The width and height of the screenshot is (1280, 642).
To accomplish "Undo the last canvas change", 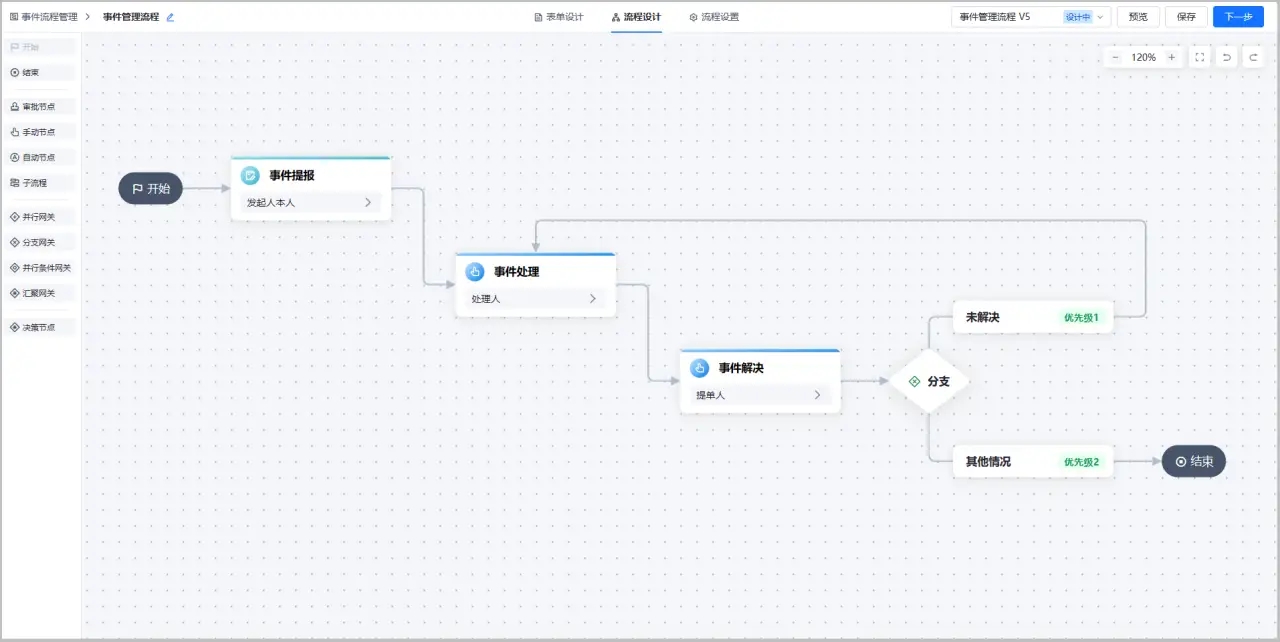I will tap(1227, 58).
